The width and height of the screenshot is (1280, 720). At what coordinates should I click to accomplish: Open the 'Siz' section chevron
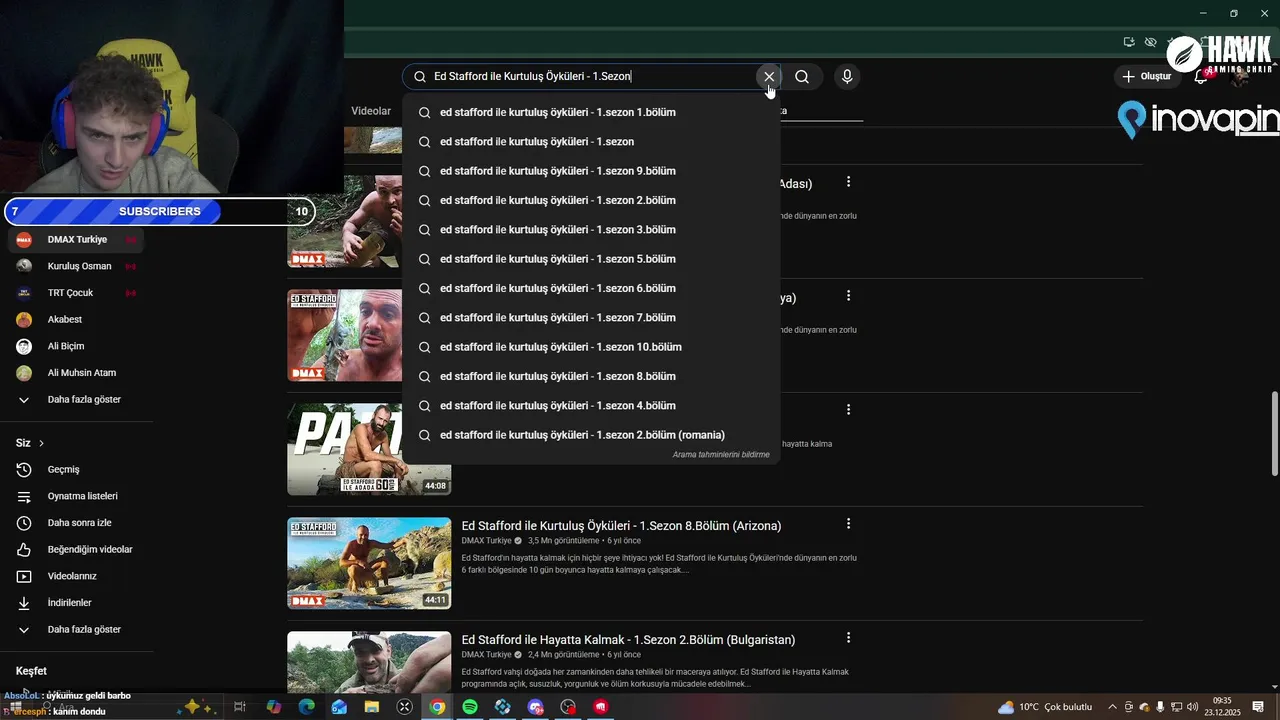tap(41, 443)
